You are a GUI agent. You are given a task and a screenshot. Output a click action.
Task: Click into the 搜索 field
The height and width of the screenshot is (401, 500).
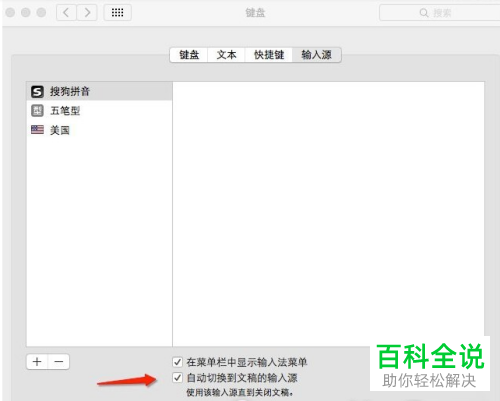pos(440,13)
